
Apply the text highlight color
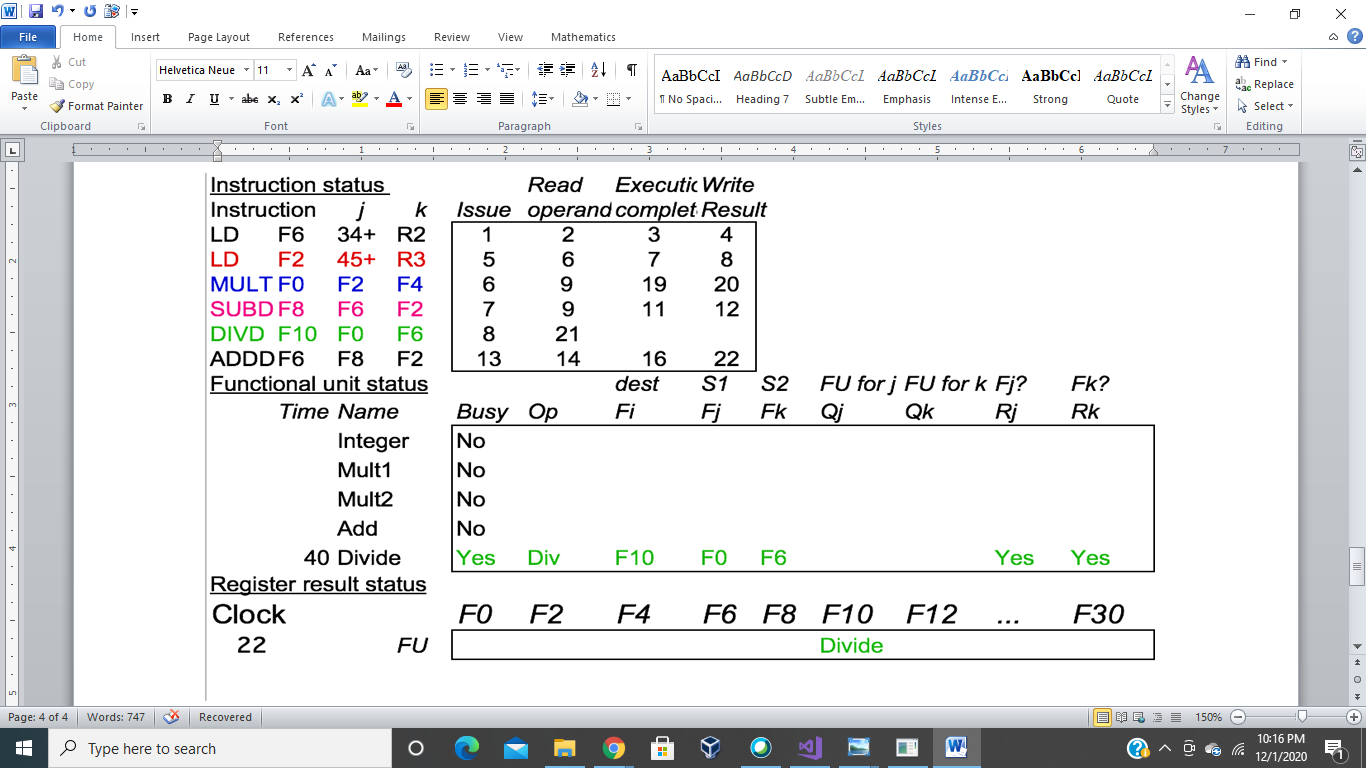tap(359, 99)
